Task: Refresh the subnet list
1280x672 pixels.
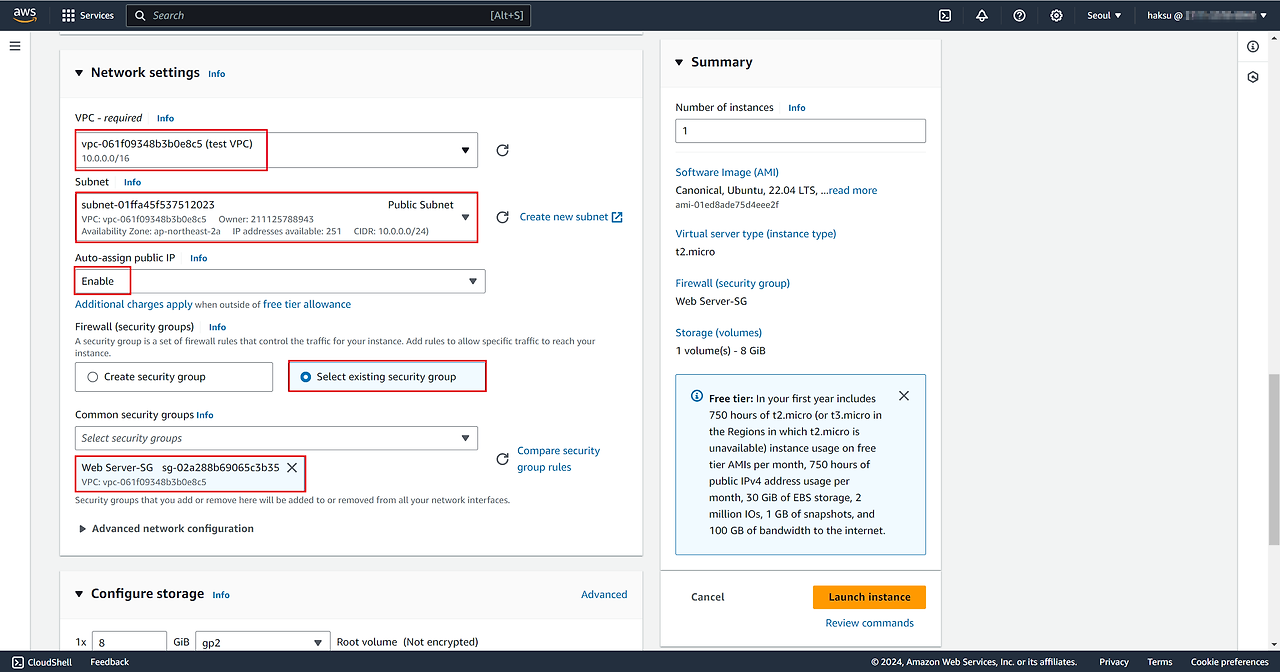Action: (x=503, y=217)
